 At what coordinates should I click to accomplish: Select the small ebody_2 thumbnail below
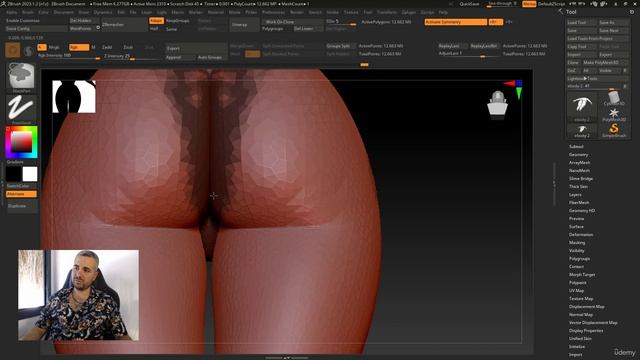(582, 131)
